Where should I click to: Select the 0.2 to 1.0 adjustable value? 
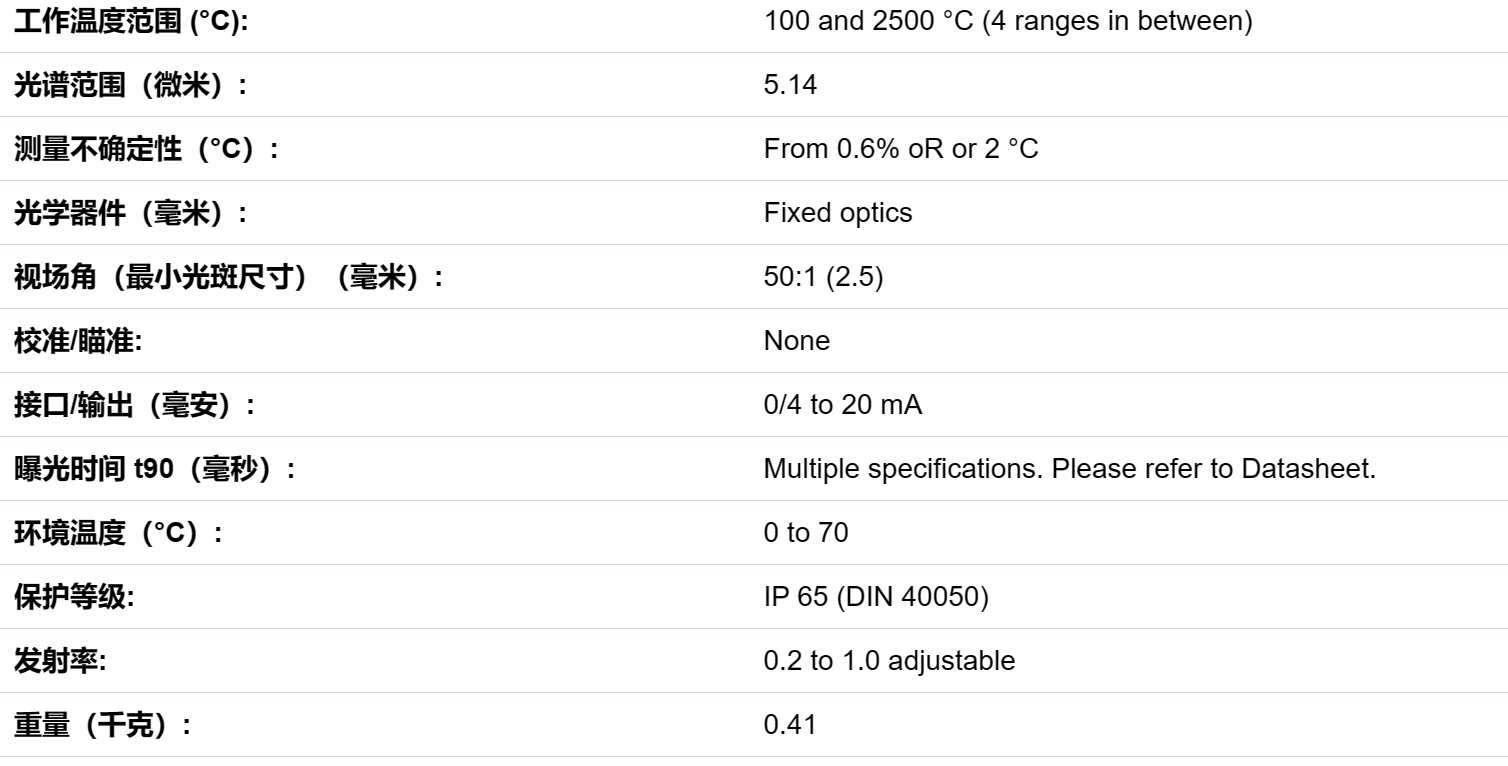coord(889,661)
